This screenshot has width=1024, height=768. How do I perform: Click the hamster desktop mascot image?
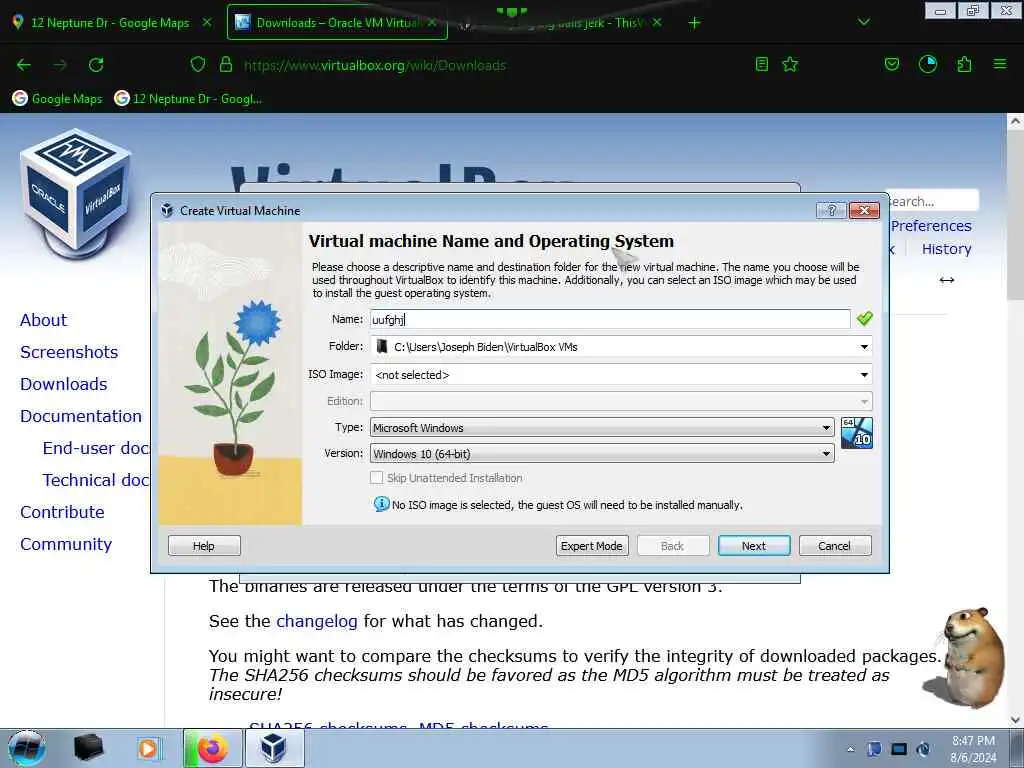pos(964,658)
